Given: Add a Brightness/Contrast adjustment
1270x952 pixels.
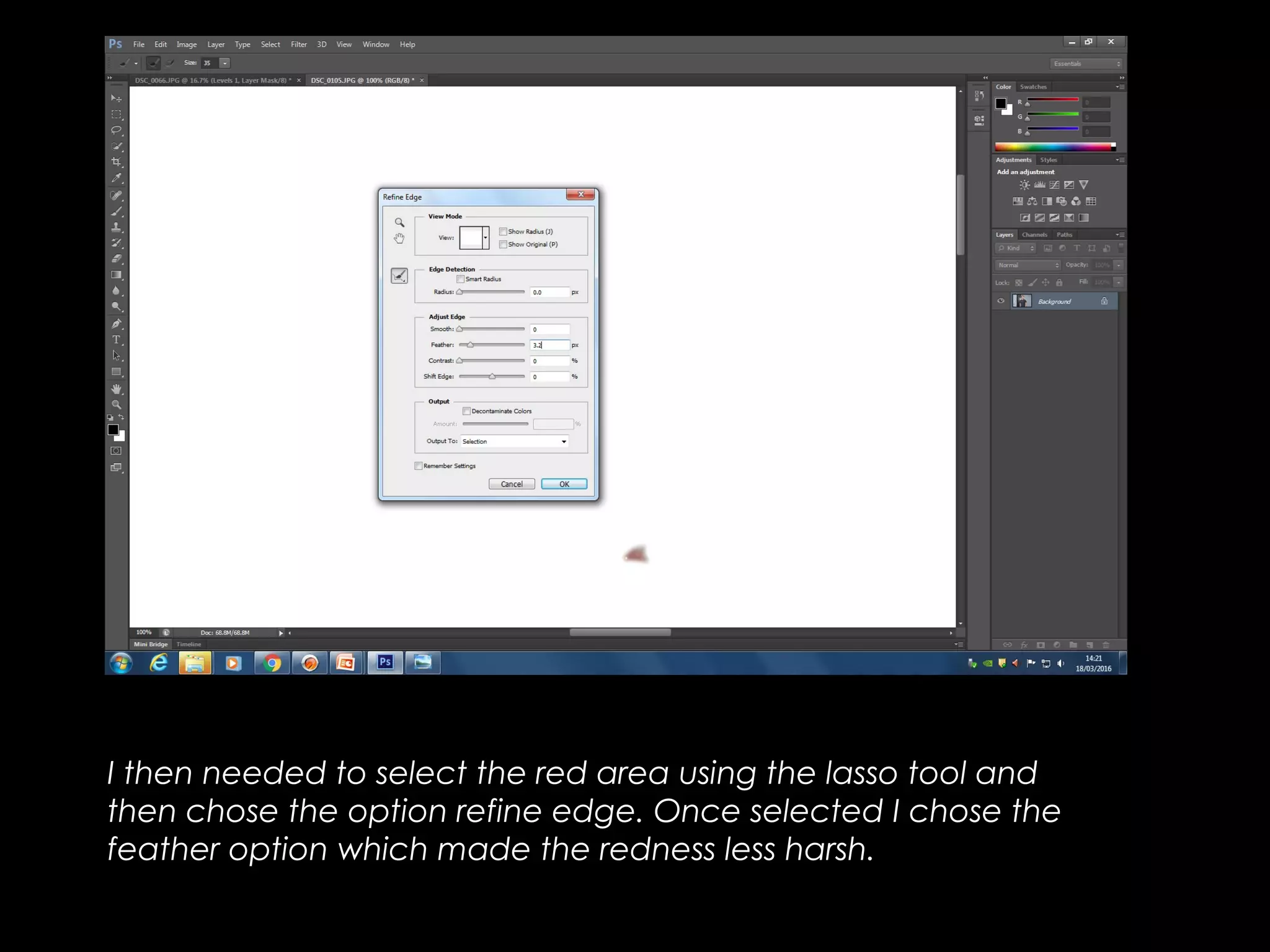Looking at the screenshot, I should (1024, 185).
